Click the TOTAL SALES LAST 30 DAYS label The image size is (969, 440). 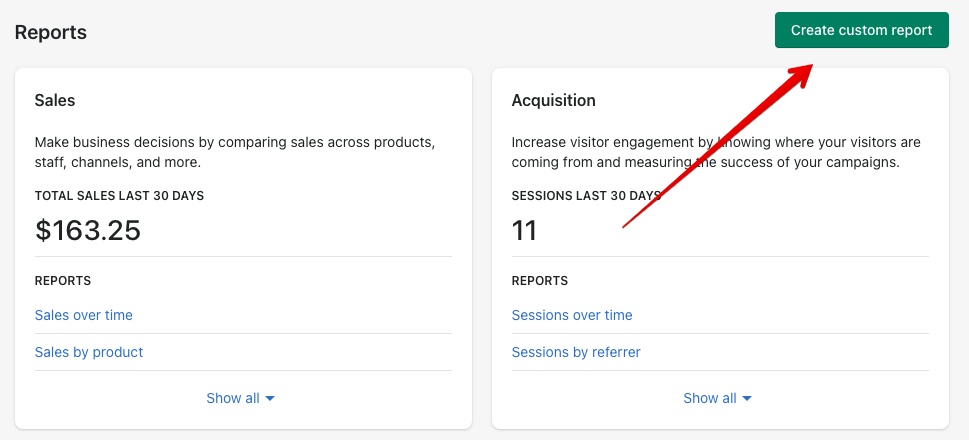(x=119, y=196)
